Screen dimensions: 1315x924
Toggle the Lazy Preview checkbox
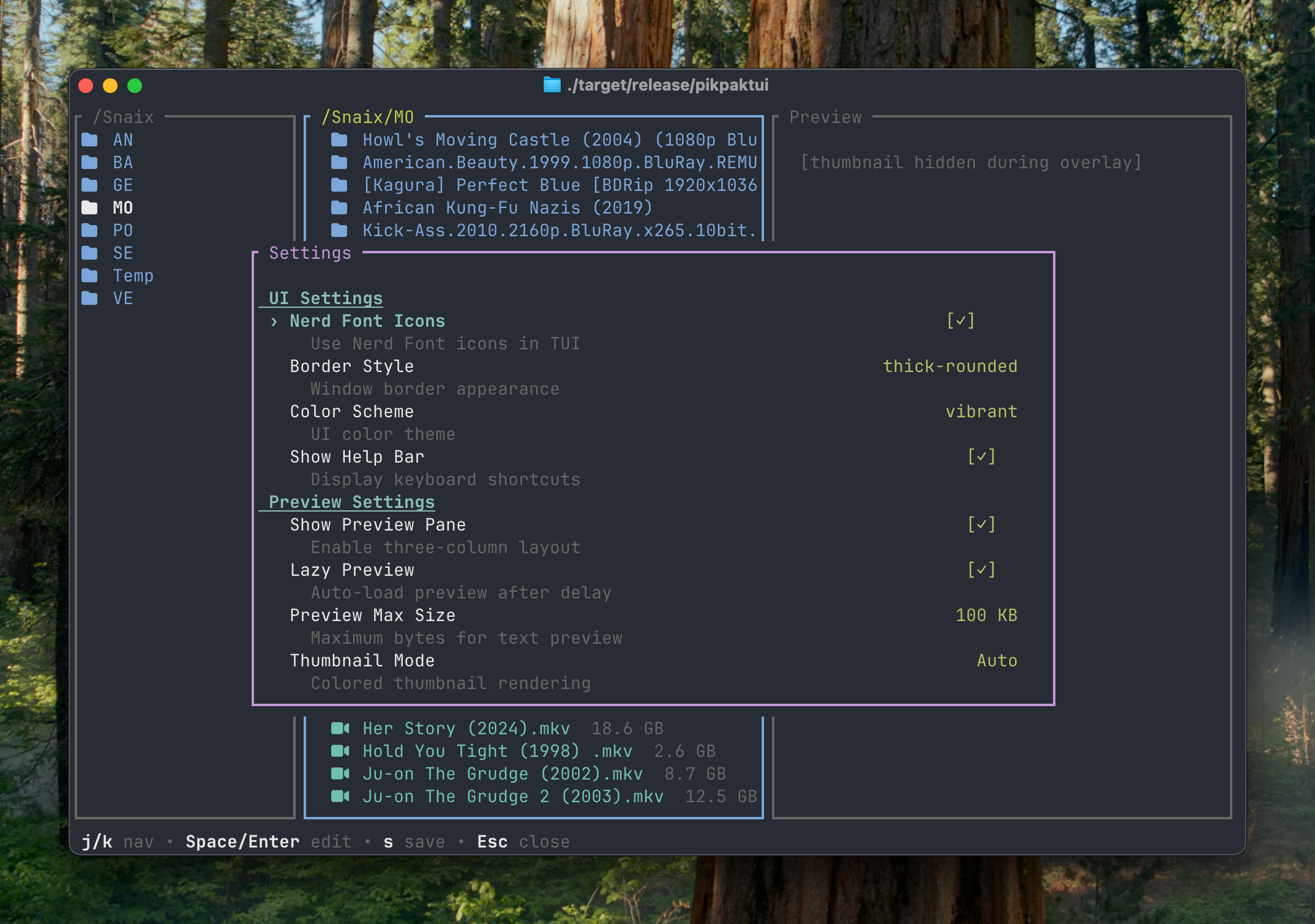click(981, 570)
